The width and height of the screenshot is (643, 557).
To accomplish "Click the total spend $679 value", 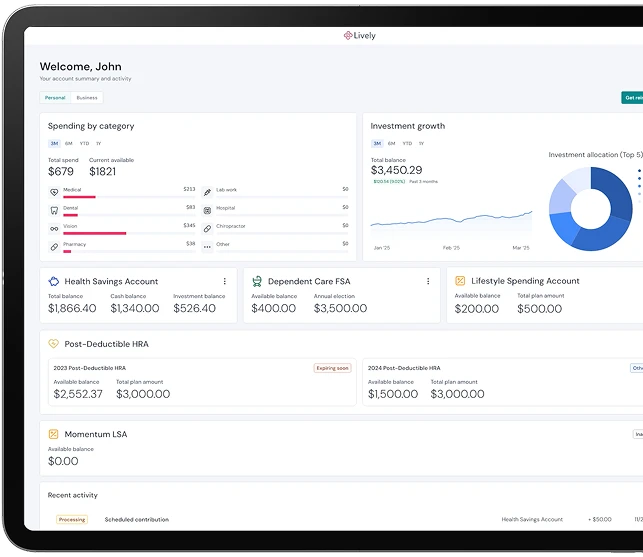I will (61, 171).
